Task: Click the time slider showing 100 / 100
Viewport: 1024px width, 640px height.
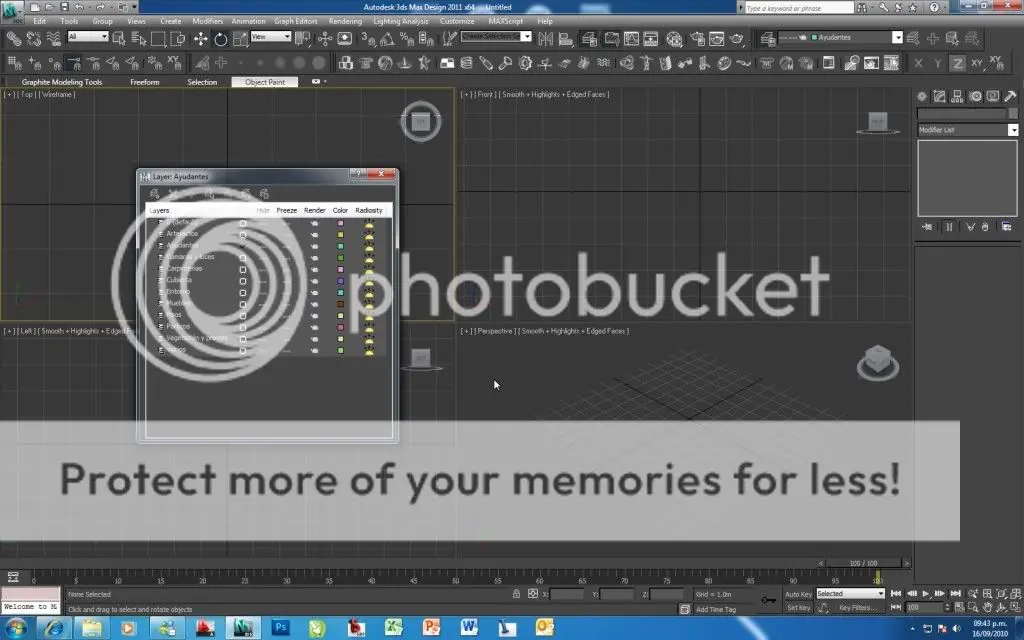Action: click(863, 563)
